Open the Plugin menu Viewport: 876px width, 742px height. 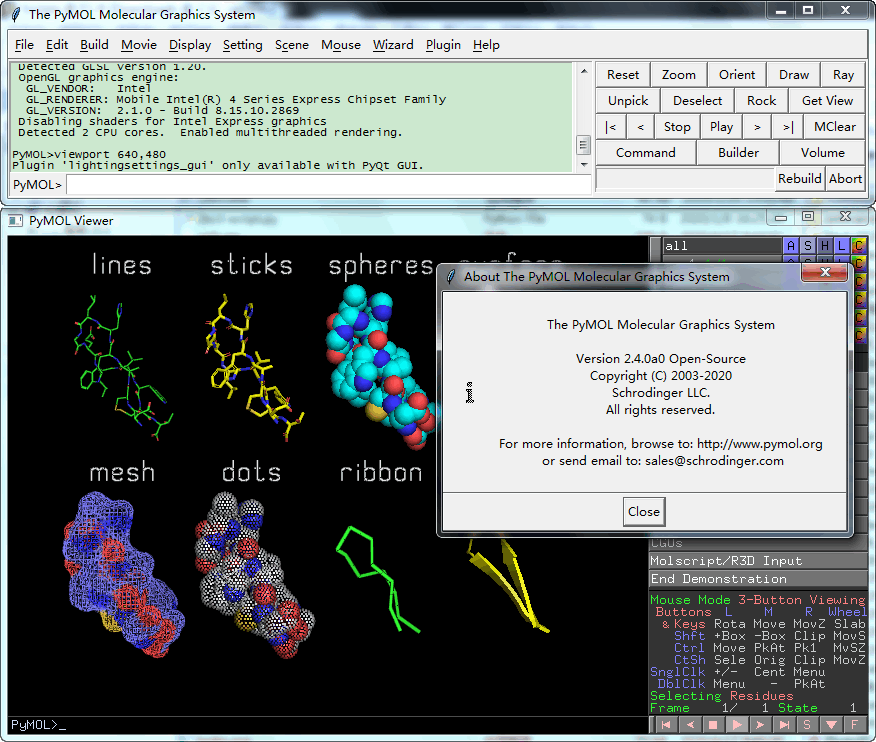click(x=443, y=45)
